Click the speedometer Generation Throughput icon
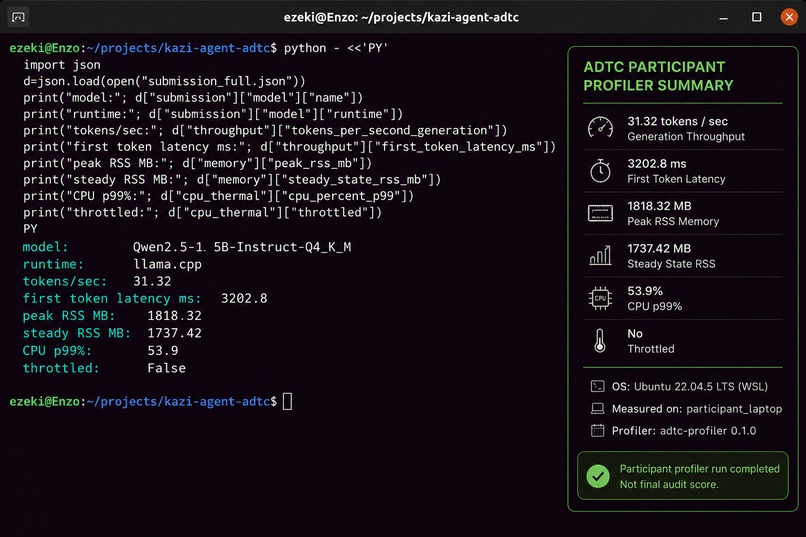Viewport: 806px width, 537px height. 600,128
